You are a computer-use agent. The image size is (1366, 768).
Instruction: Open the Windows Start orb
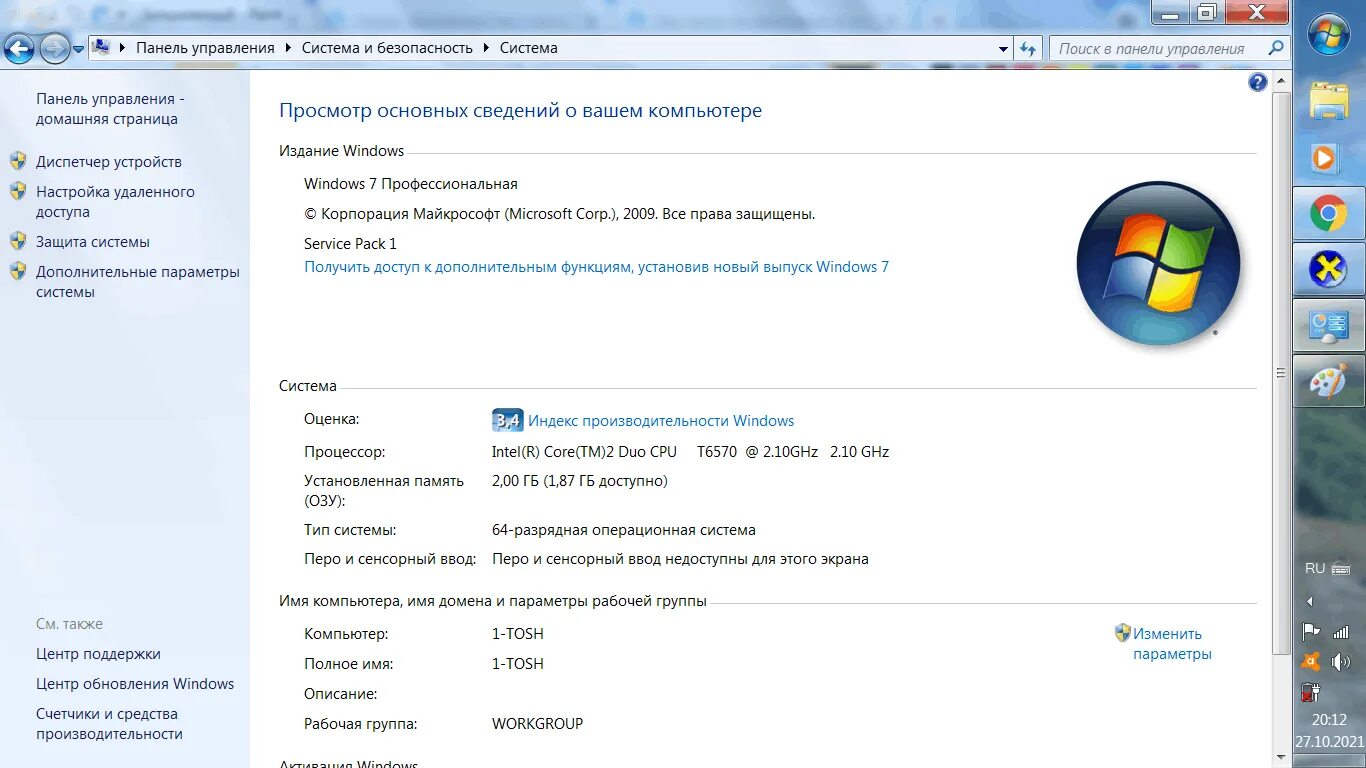tap(1329, 36)
